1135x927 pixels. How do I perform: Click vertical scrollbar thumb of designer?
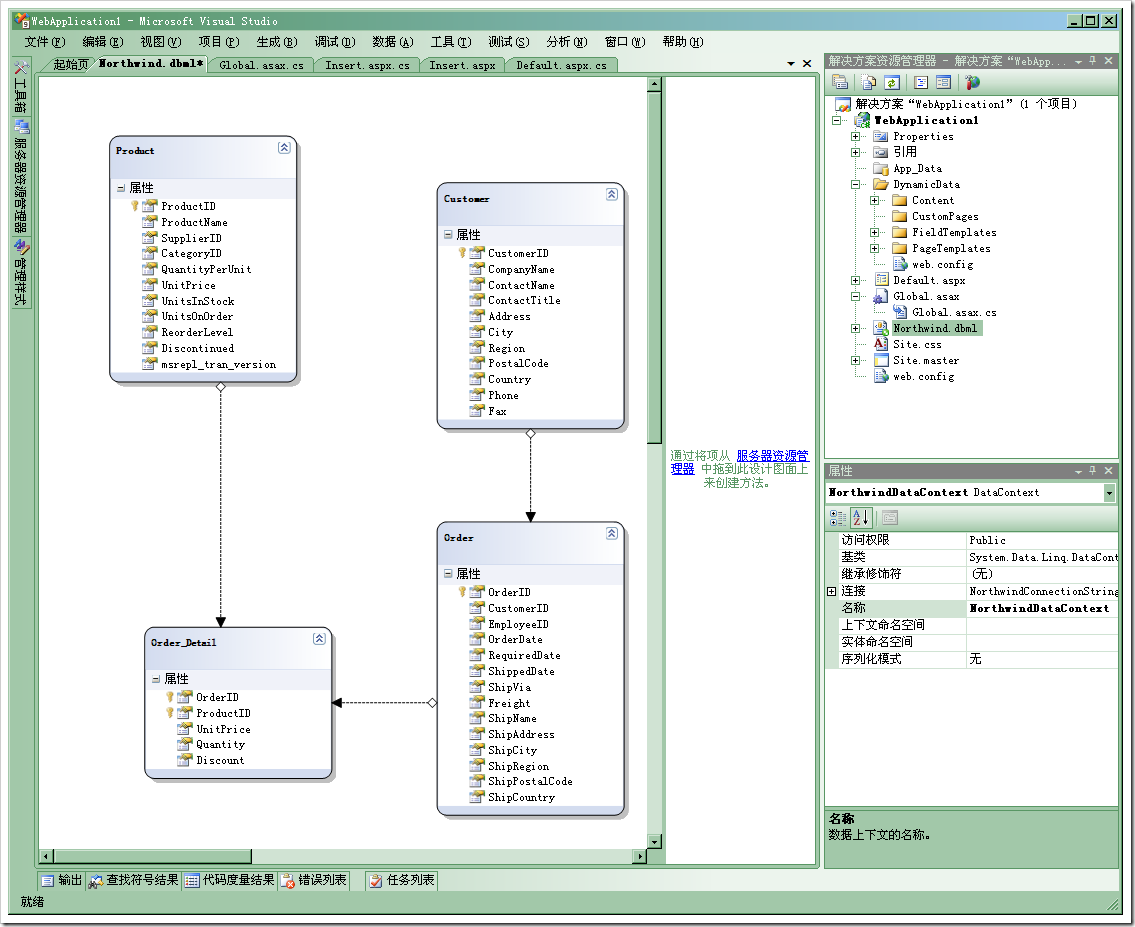pos(654,266)
